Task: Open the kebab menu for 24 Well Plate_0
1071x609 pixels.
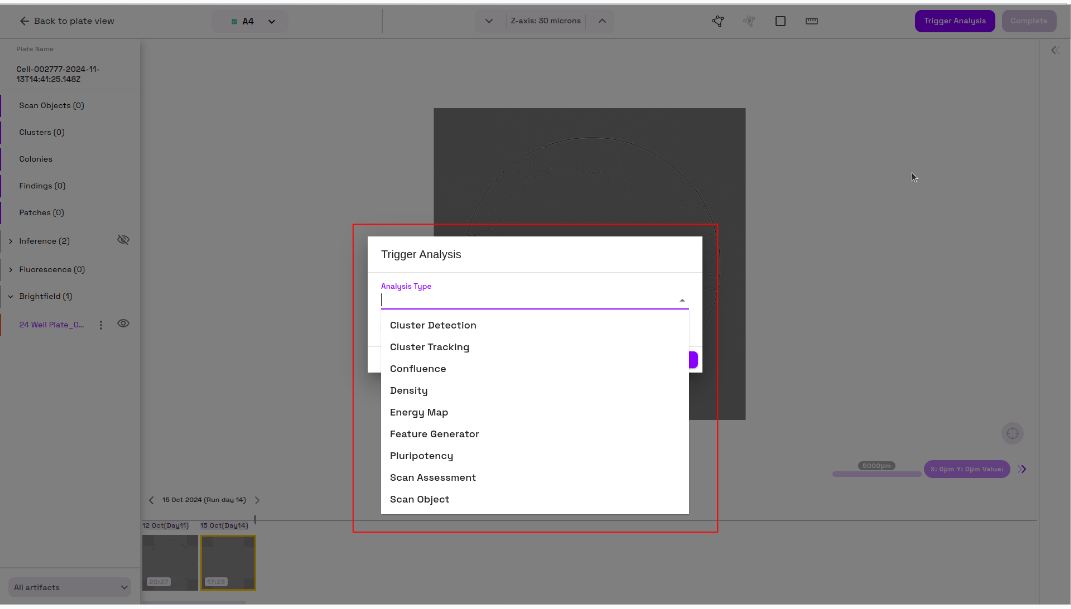Action: 100,324
